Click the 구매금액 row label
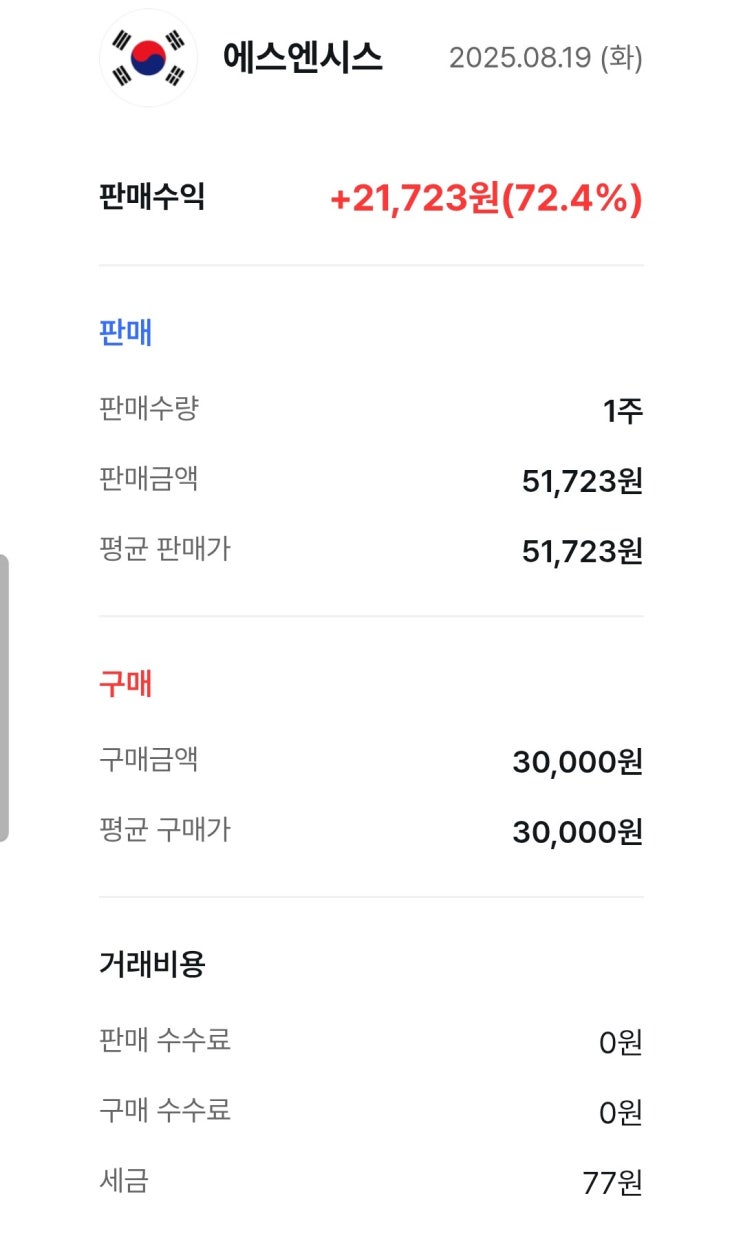The image size is (743, 1240). point(148,760)
